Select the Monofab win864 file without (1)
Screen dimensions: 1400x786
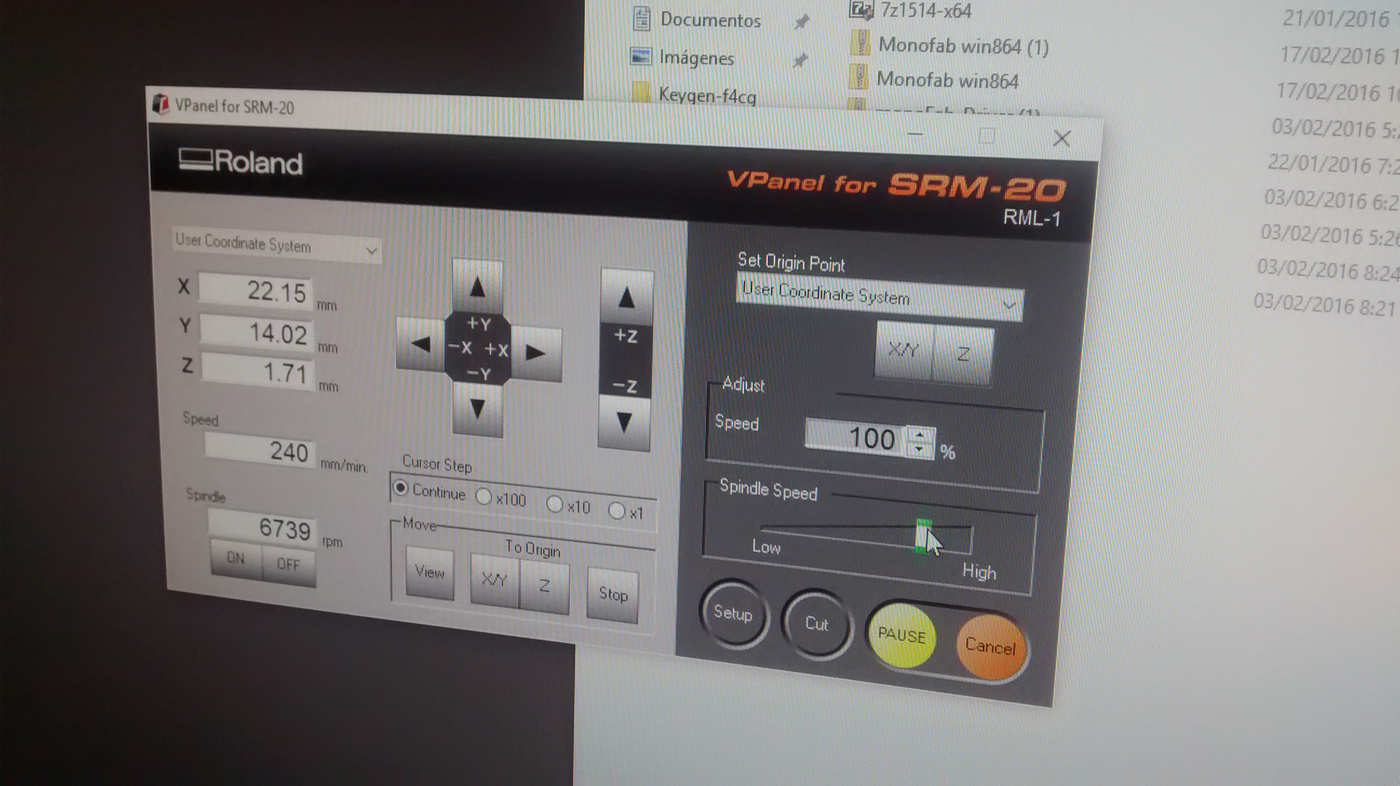(948, 79)
